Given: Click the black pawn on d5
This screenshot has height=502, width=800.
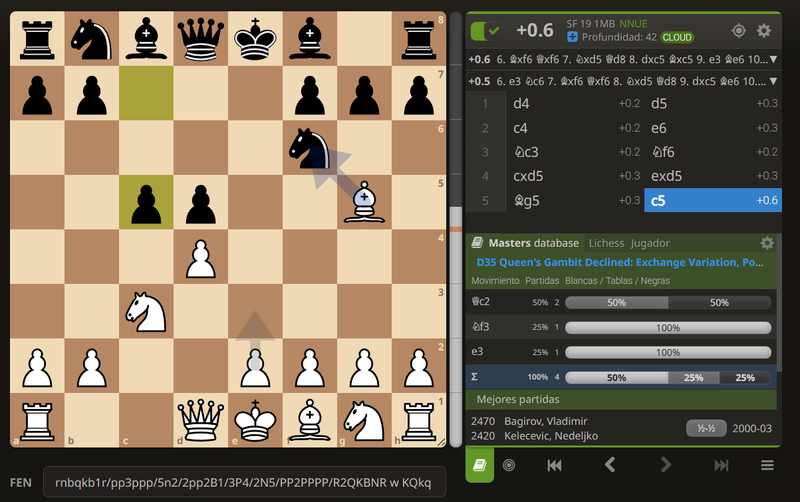Looking at the screenshot, I should (201, 202).
